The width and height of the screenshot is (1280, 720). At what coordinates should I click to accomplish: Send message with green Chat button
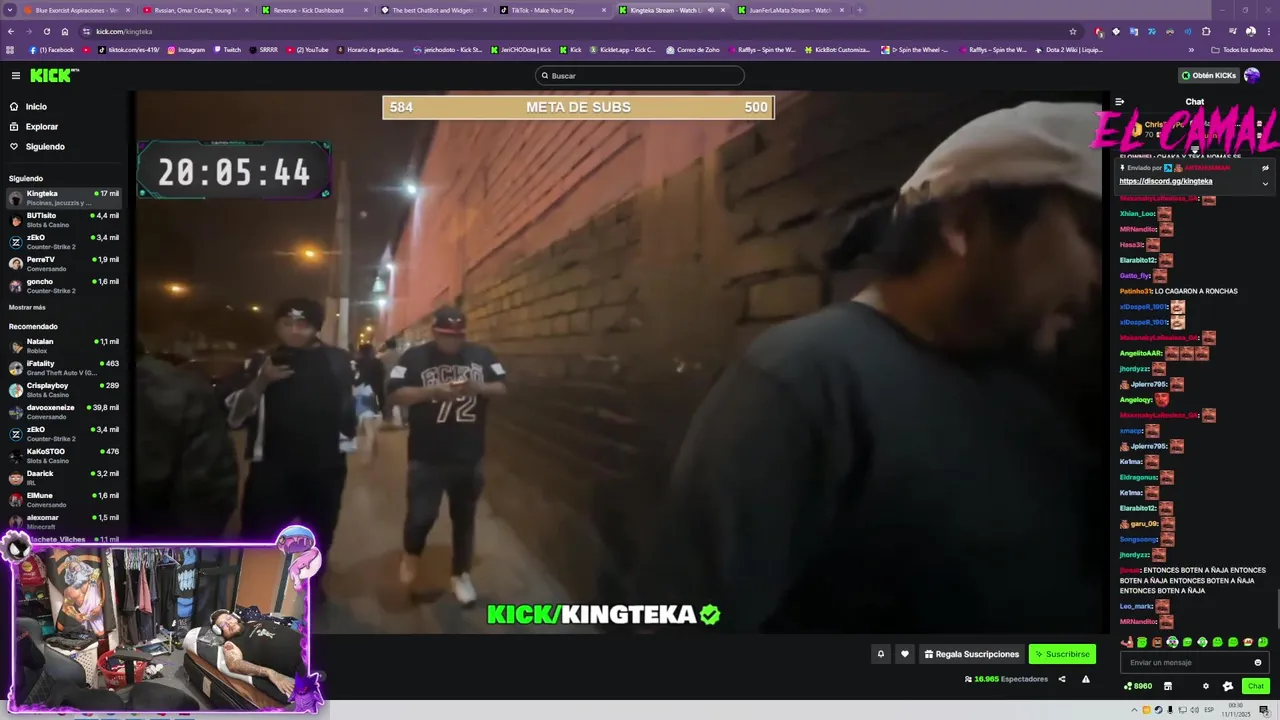[x=1256, y=686]
